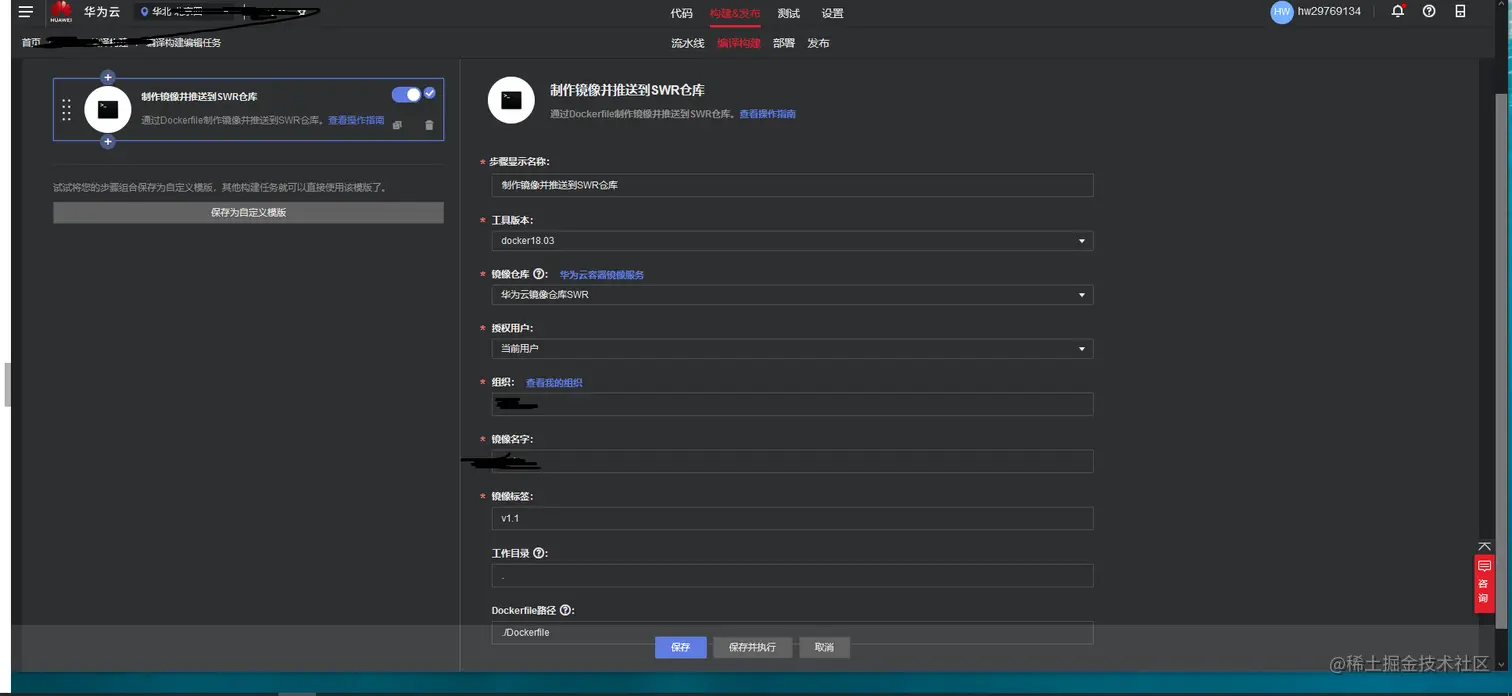Viewport: 1512px width, 696px height.
Task: Switch to the 构建&发布 tab
Action: pyautogui.click(x=735, y=13)
